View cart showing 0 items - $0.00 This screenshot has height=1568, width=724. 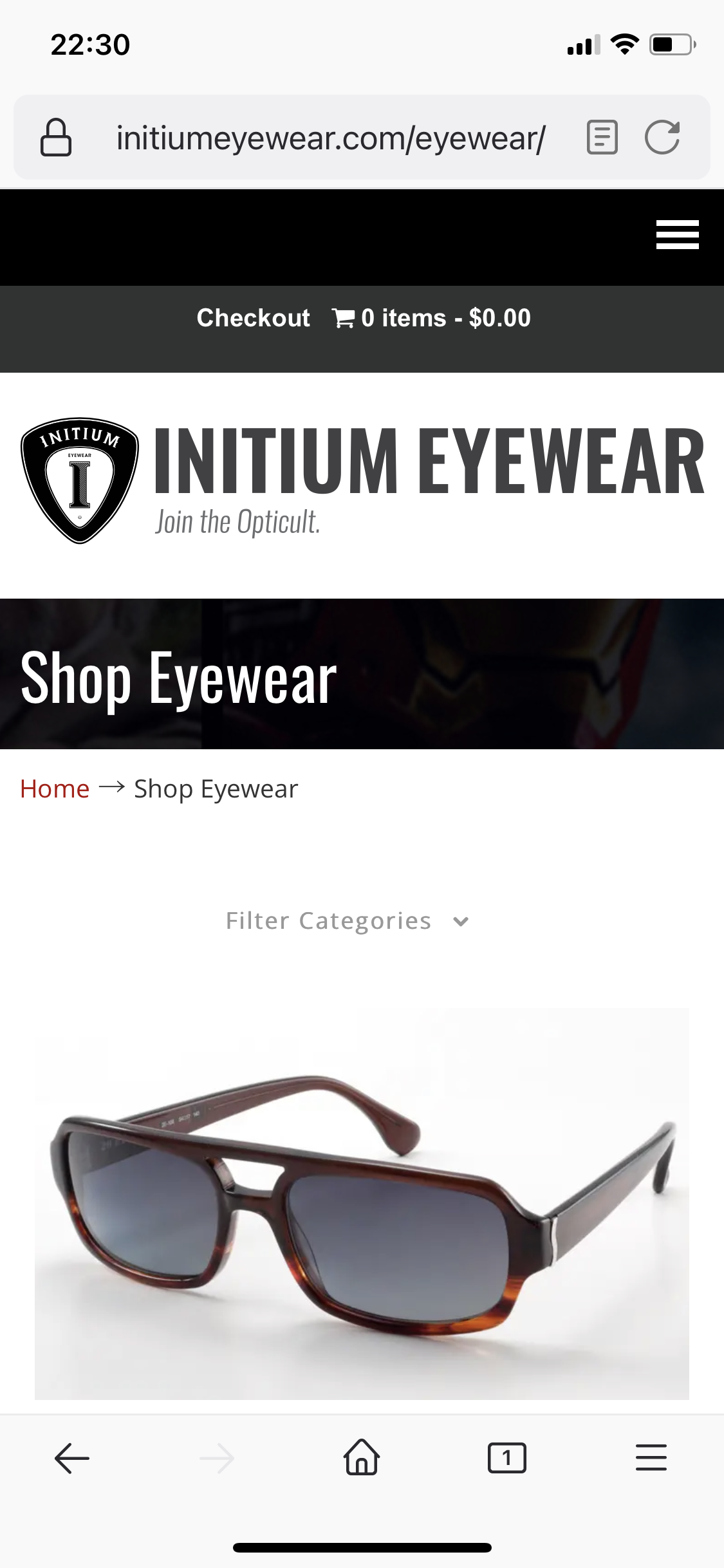(431, 318)
